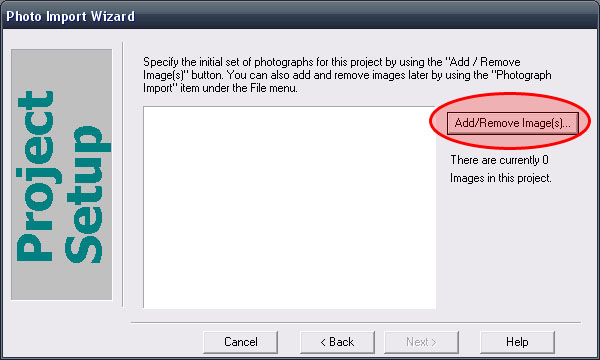Image resolution: width=600 pixels, height=360 pixels.
Task: Click inside the empty photograph list box
Action: pos(290,207)
